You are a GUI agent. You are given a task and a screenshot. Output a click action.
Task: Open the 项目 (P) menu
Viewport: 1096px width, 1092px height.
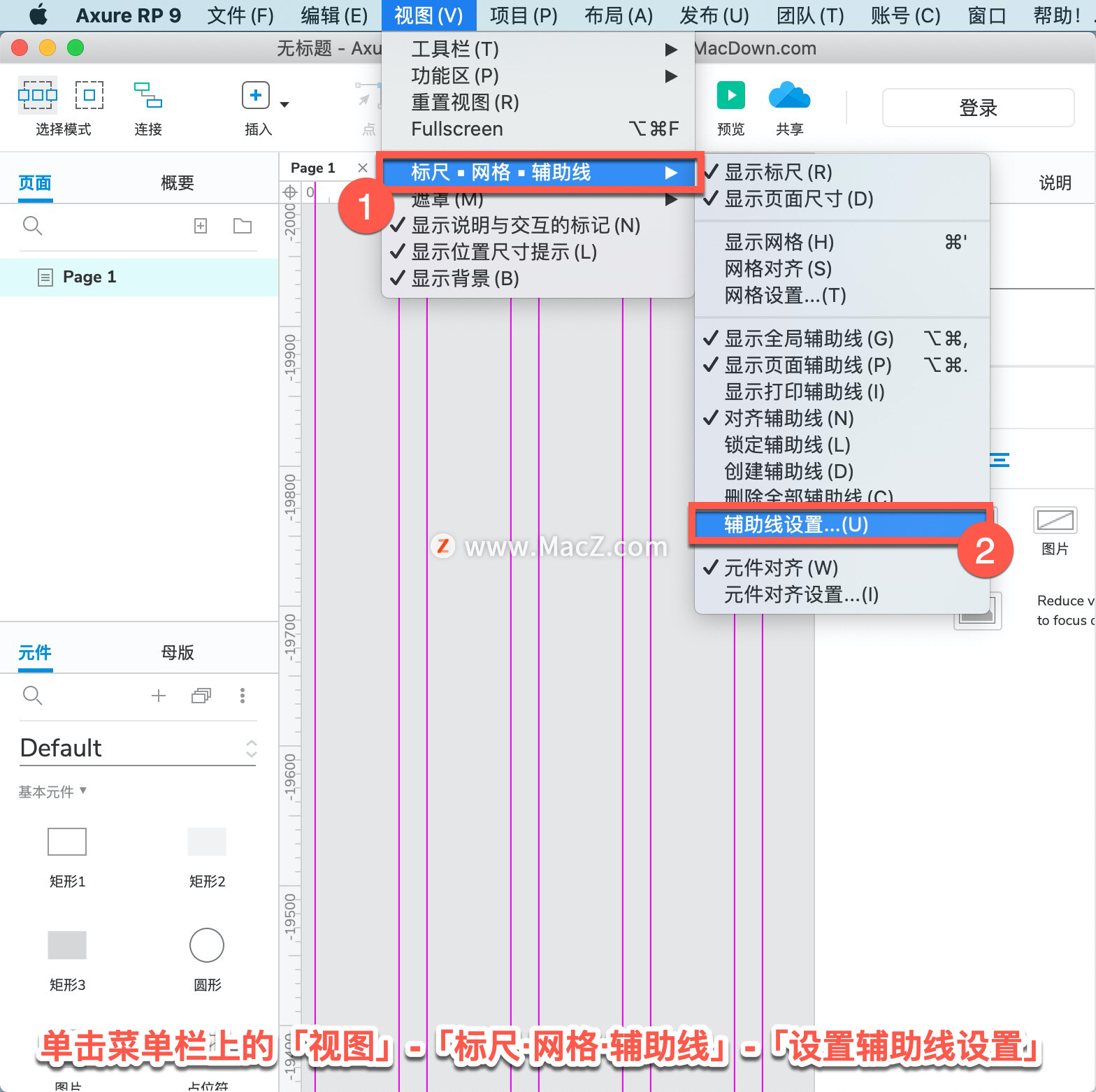(524, 15)
